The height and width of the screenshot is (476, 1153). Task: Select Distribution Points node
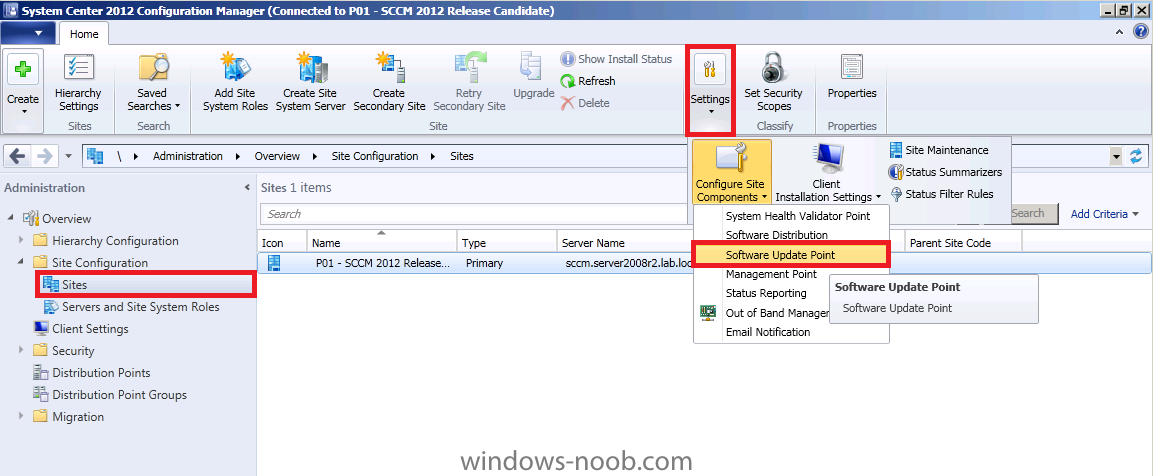tap(101, 372)
